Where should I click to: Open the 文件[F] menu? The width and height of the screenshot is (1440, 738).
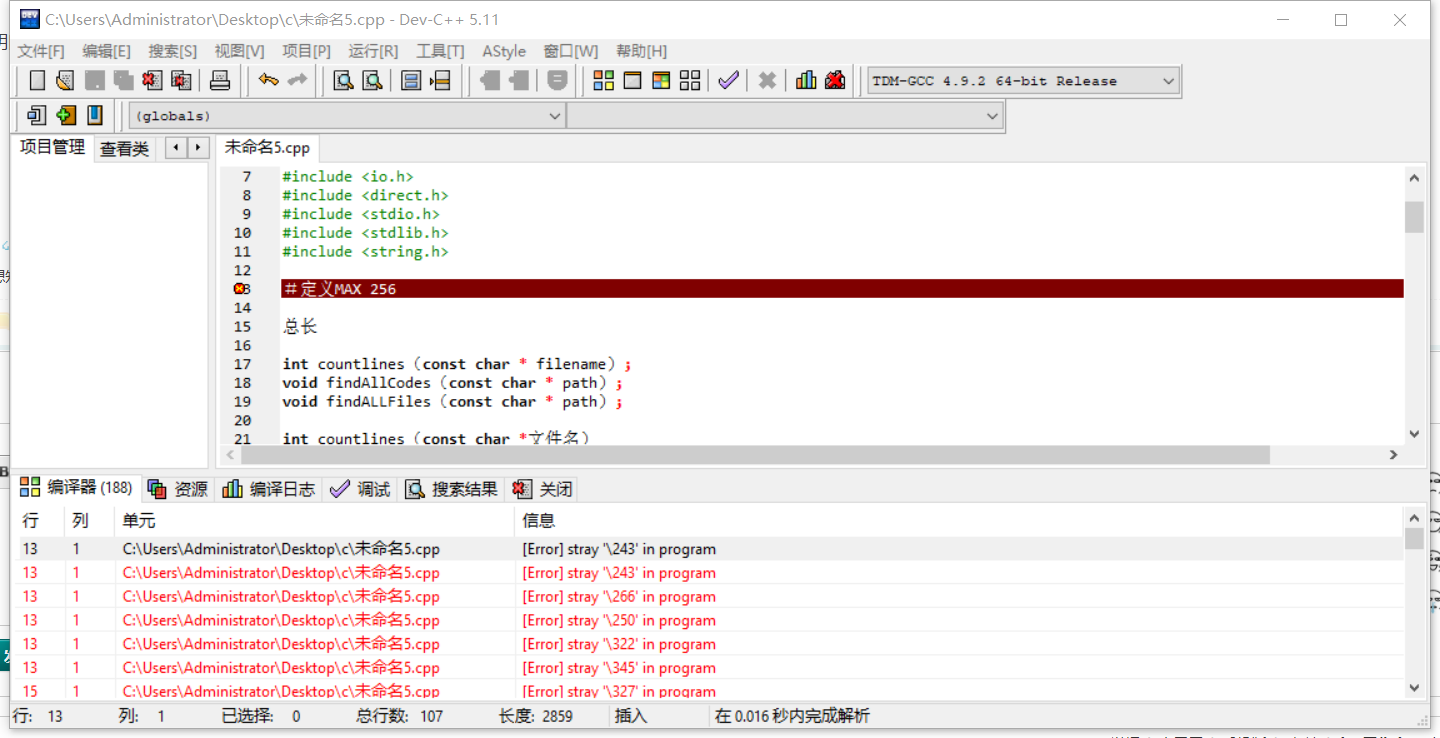41,51
